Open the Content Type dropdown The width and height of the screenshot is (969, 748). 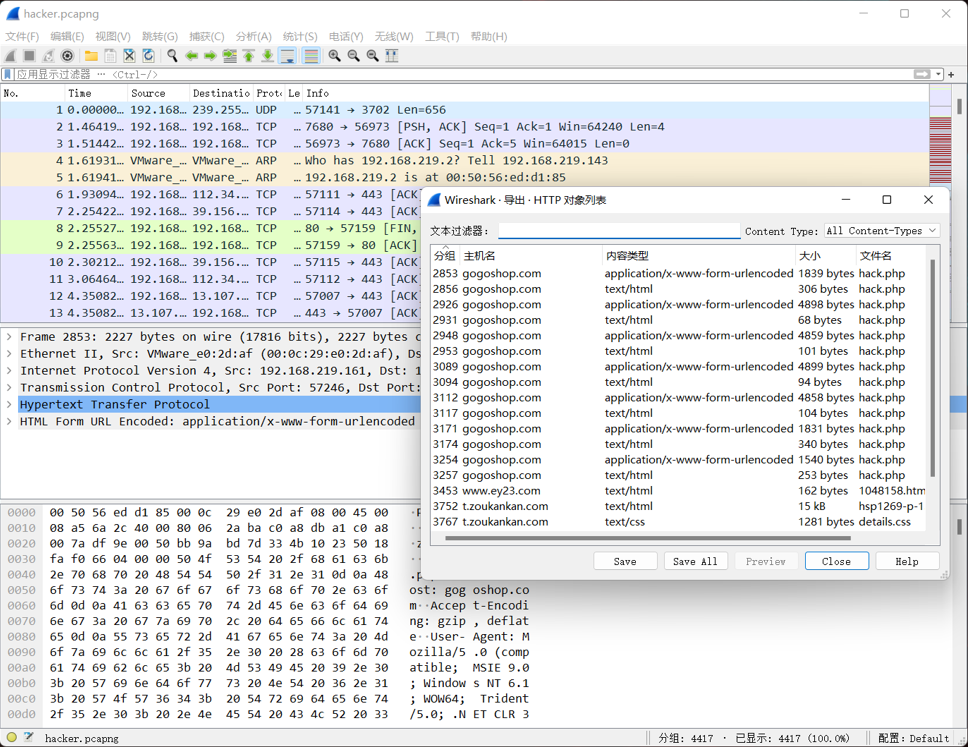882,231
